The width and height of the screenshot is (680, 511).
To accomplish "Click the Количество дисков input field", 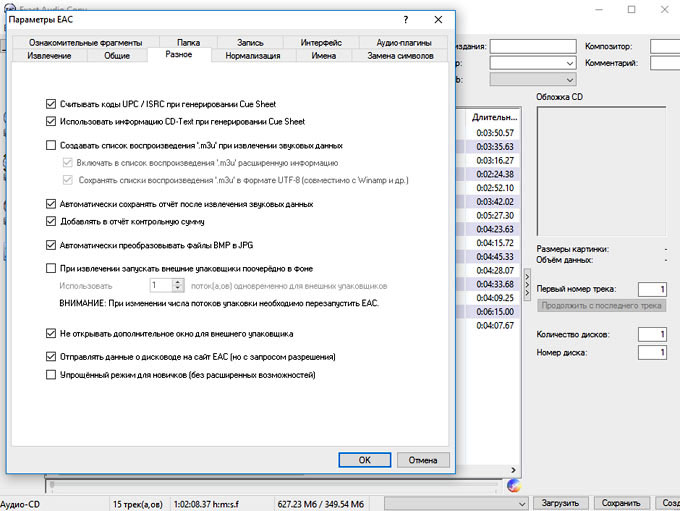I will point(649,334).
